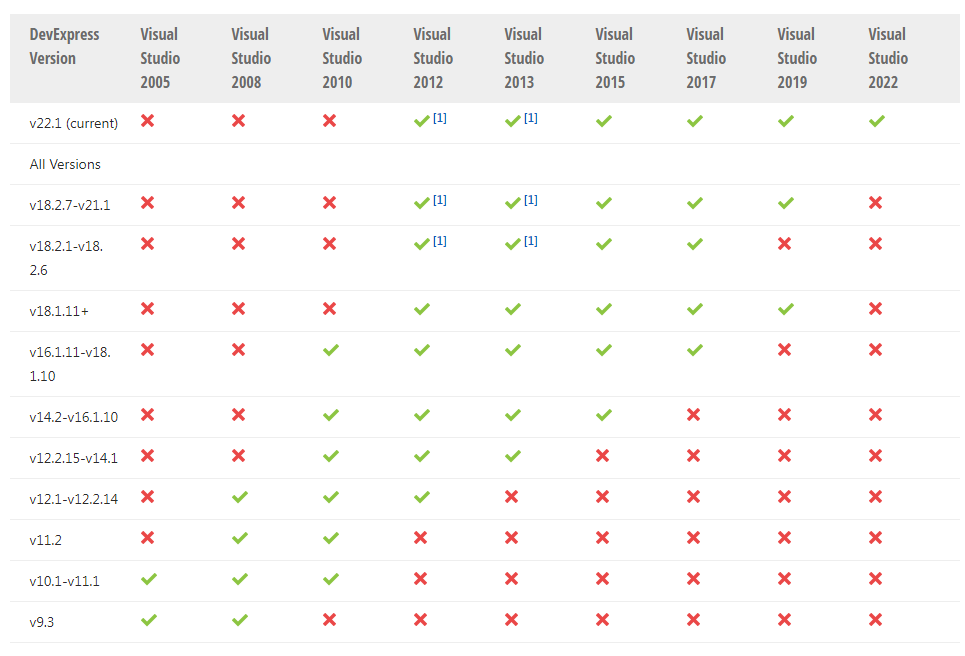Image resolution: width=965 pixels, height=656 pixels.
Task: Click the red X for v18.2.7-v21.1 under Visual Studio 2022
Action: [876, 203]
